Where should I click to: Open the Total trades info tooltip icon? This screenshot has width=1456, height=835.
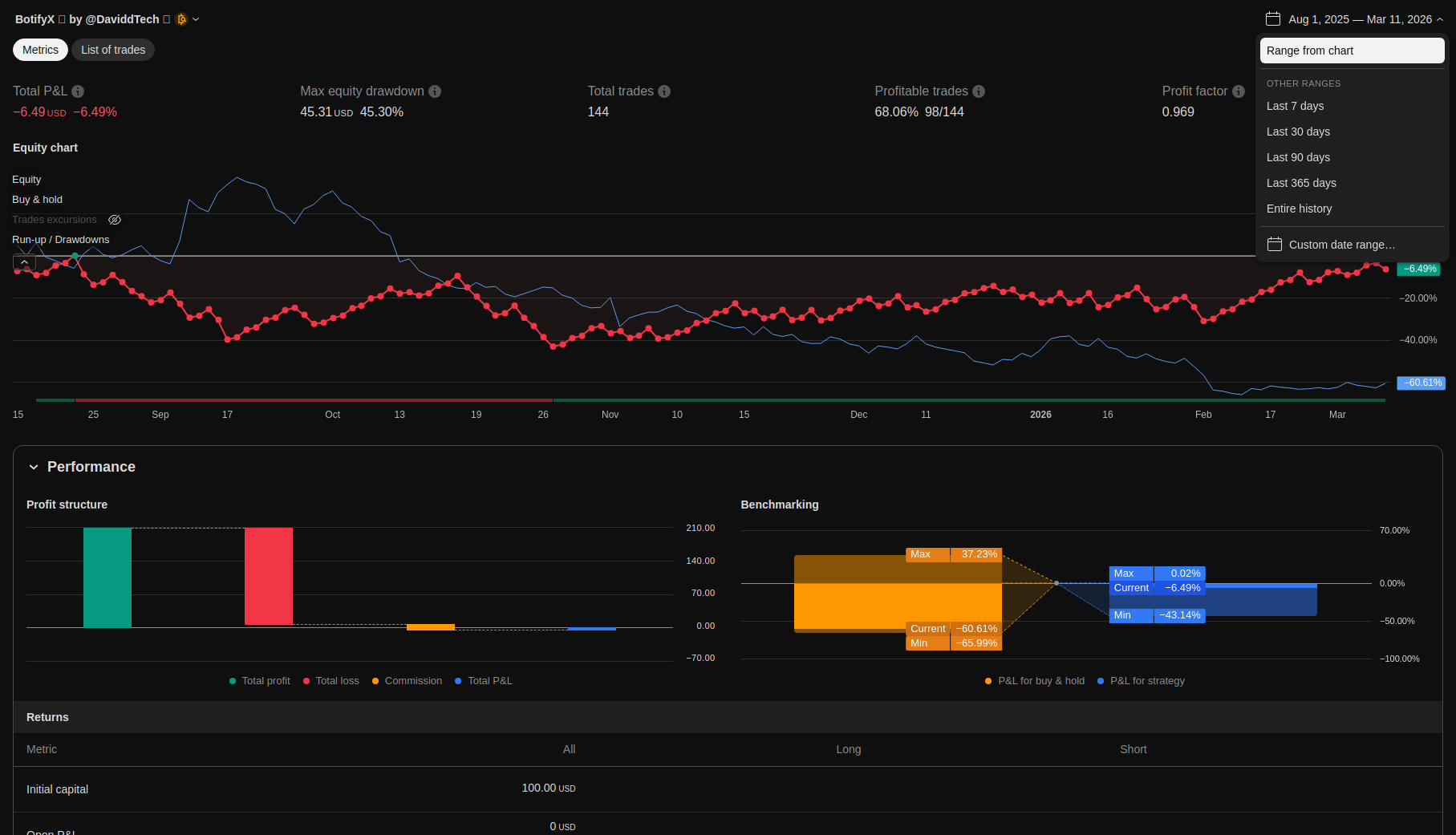(x=664, y=91)
